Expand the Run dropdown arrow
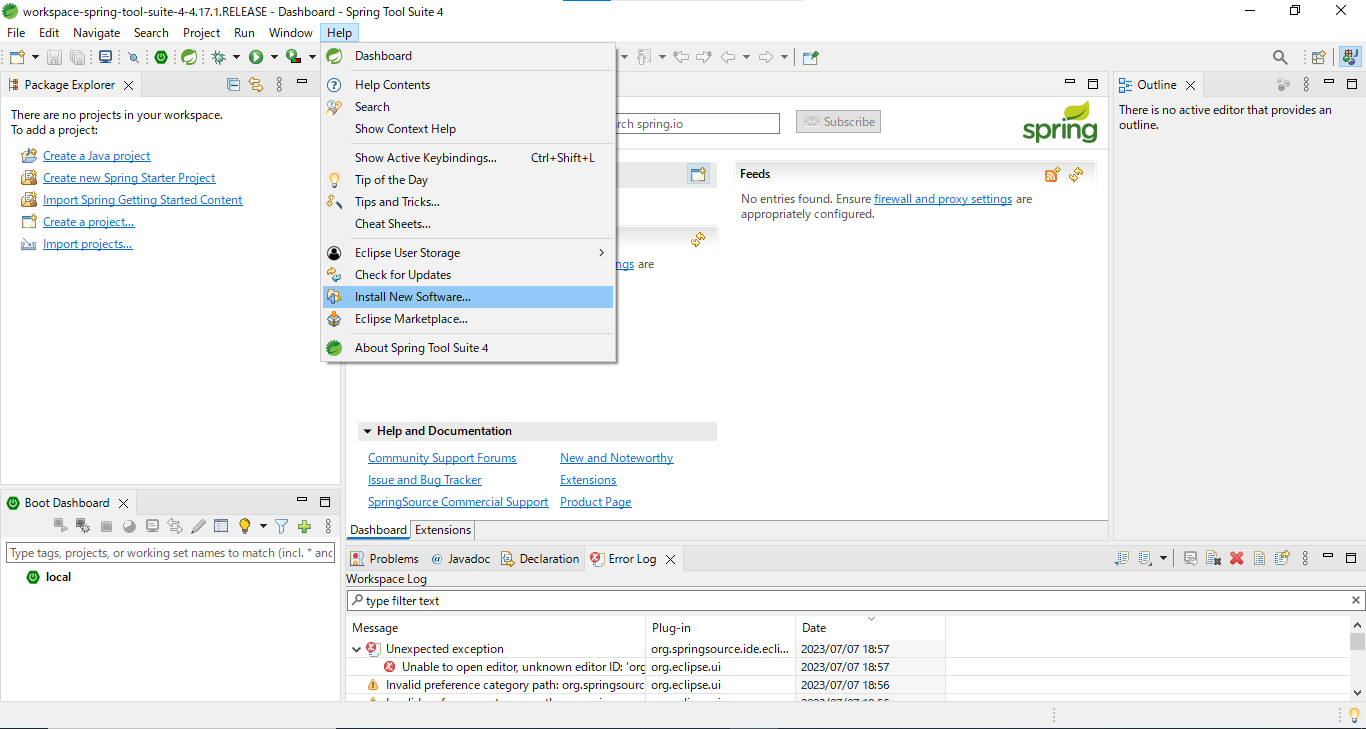The image size is (1366, 729). [273, 57]
